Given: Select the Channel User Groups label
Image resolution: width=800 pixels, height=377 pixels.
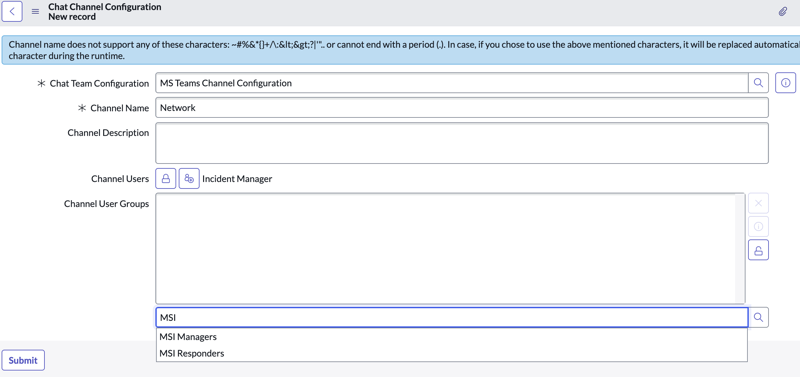Looking at the screenshot, I should pos(106,204).
